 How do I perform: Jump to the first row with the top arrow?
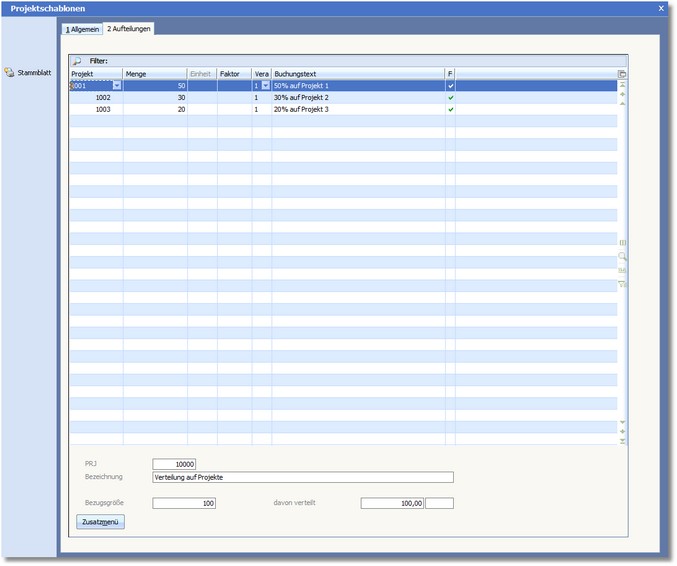click(x=622, y=86)
